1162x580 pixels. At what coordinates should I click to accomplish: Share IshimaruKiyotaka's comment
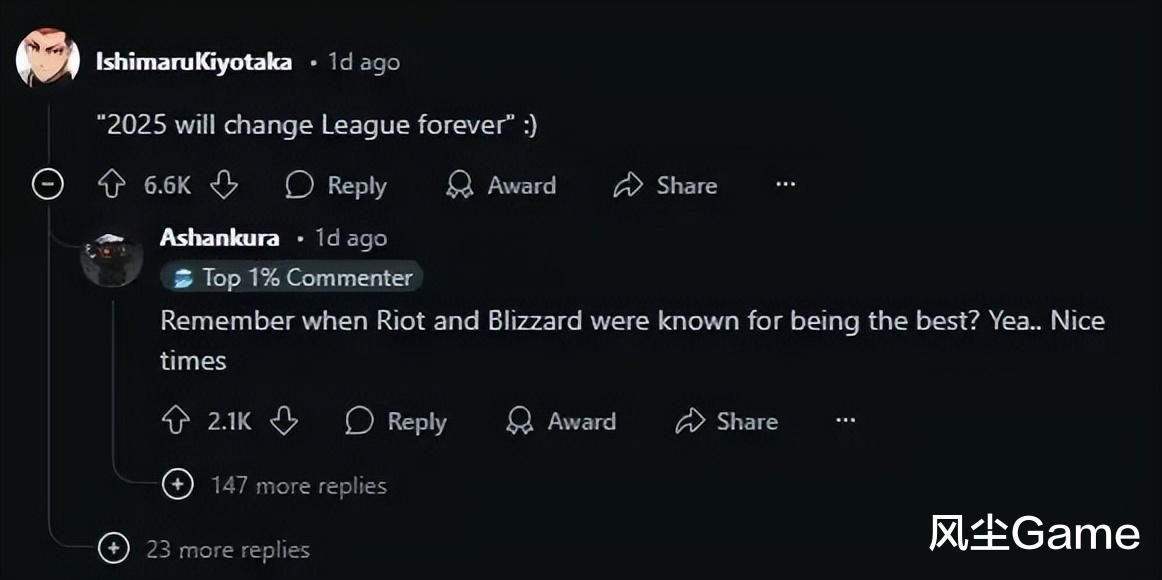click(x=665, y=185)
